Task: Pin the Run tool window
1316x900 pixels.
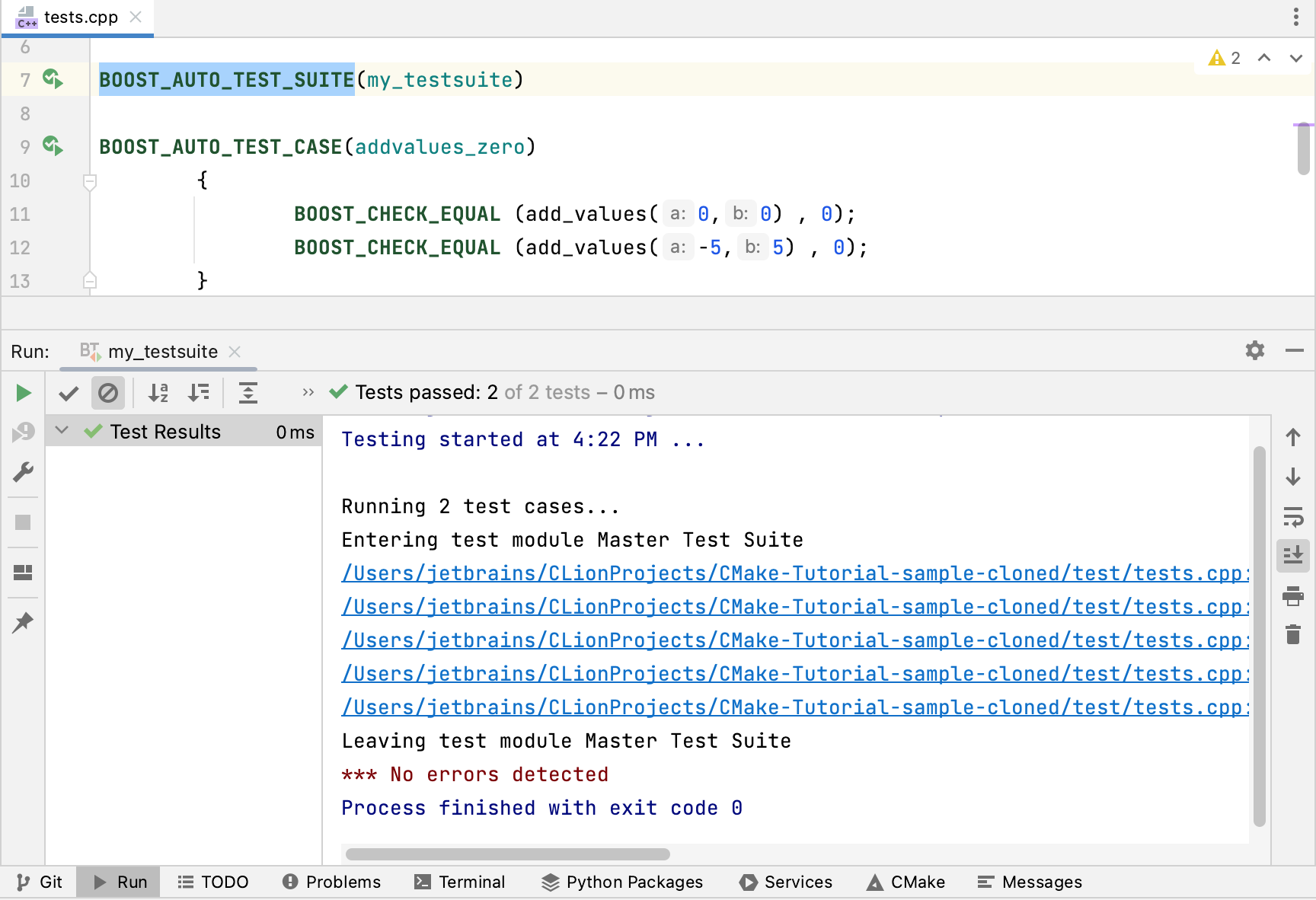Action: tap(23, 623)
